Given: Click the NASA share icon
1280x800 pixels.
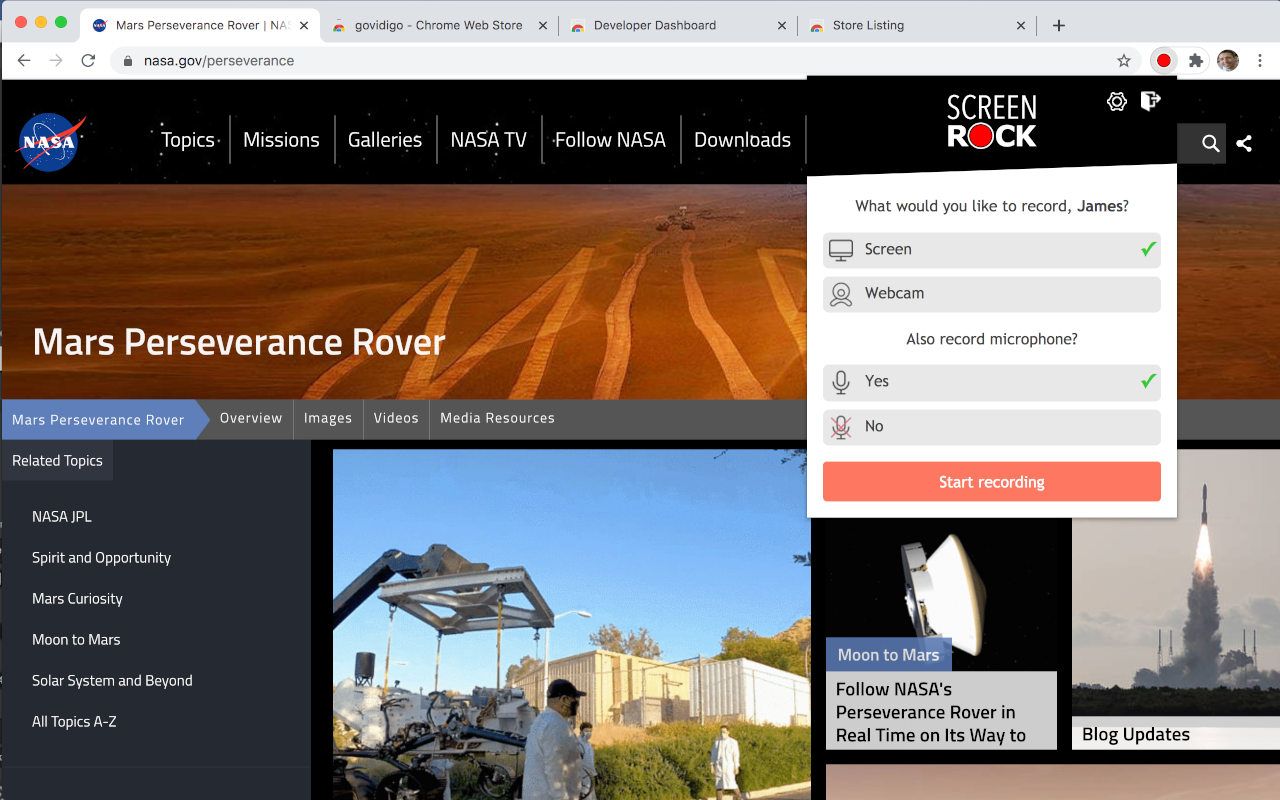Looking at the screenshot, I should (1244, 143).
